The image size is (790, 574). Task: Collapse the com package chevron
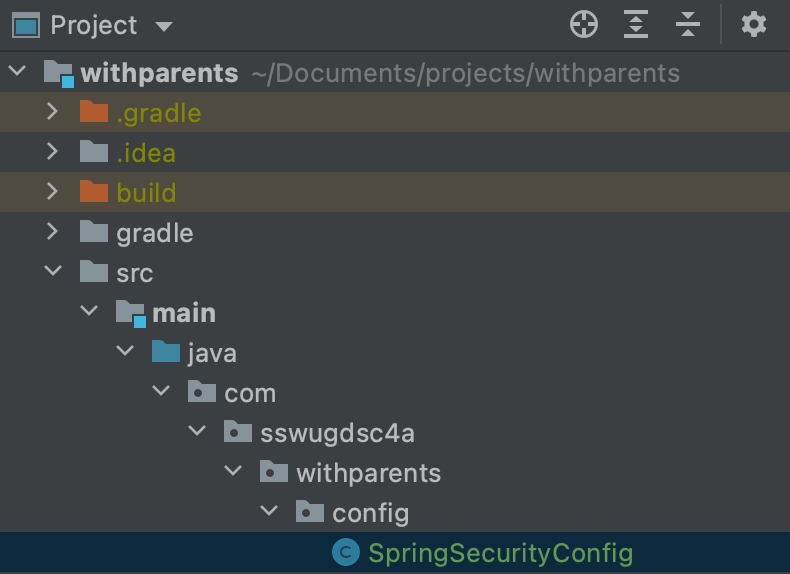161,391
